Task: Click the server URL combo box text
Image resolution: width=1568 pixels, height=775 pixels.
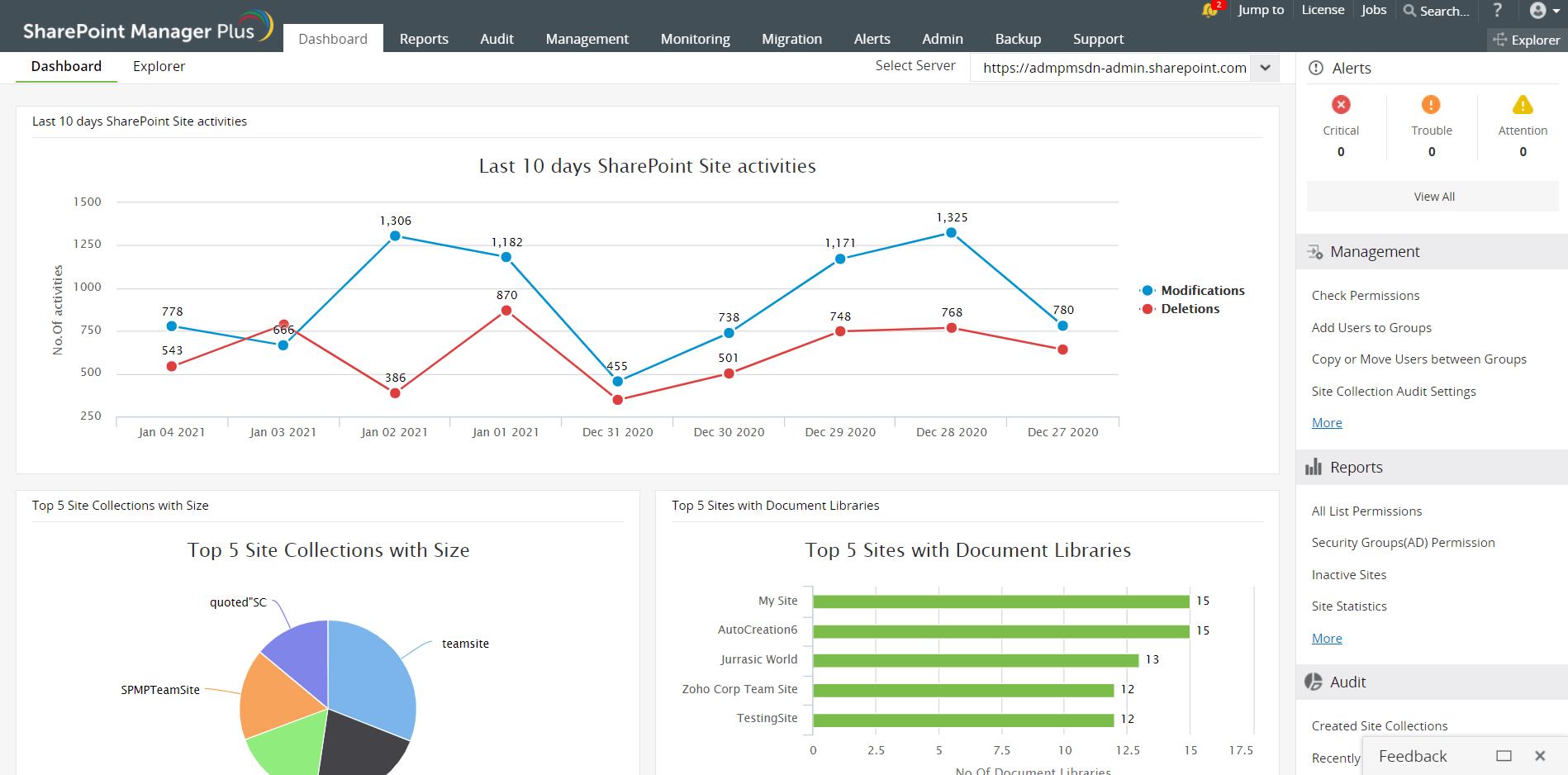Action: tap(1114, 68)
